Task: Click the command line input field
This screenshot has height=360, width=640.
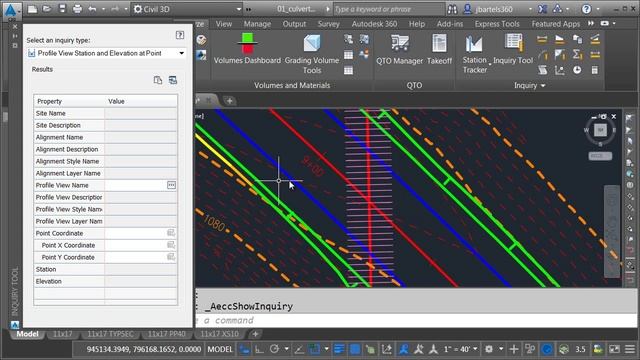Action: 416,320
